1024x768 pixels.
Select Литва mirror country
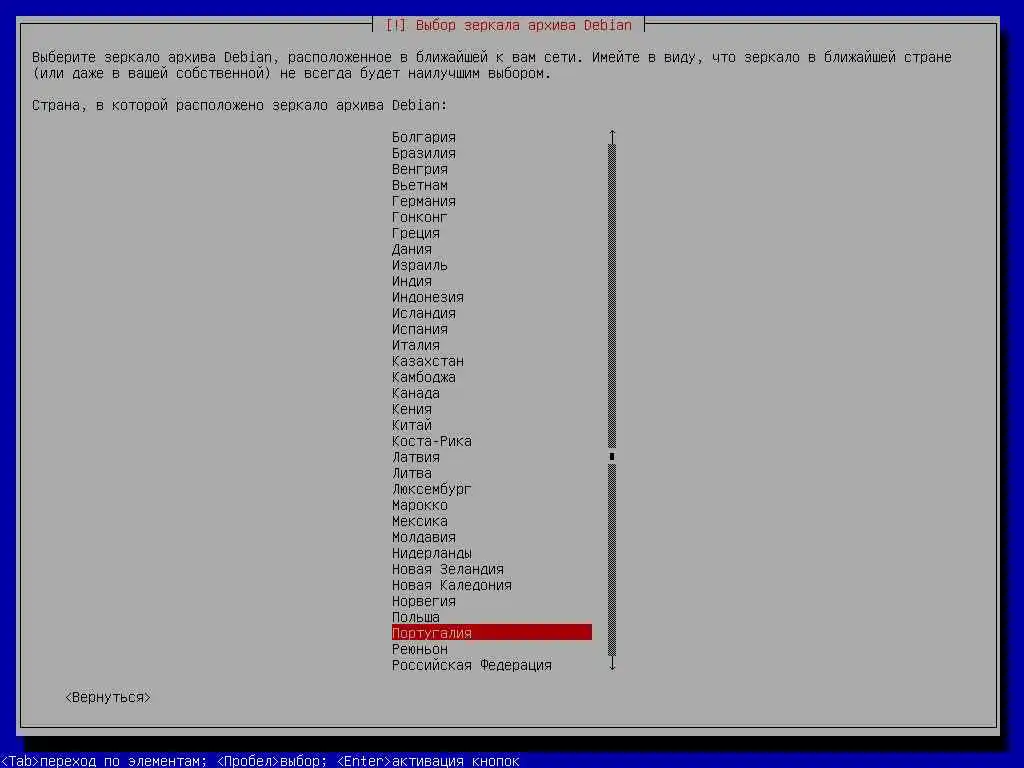(412, 473)
